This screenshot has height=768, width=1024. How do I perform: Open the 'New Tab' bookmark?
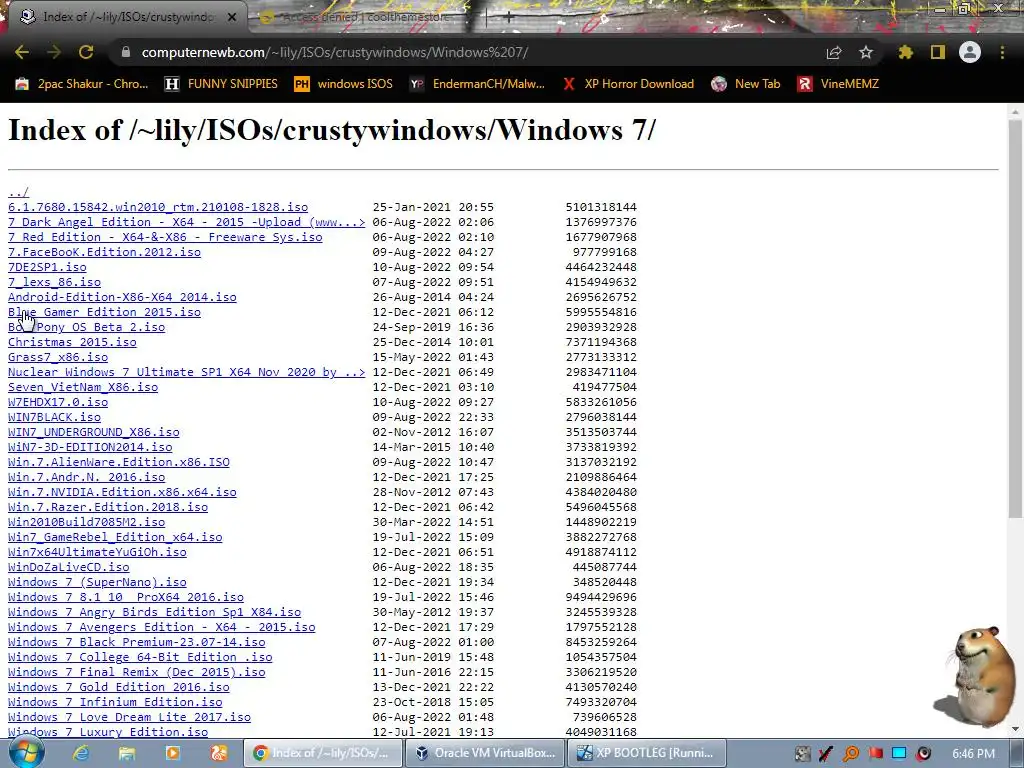[746, 84]
